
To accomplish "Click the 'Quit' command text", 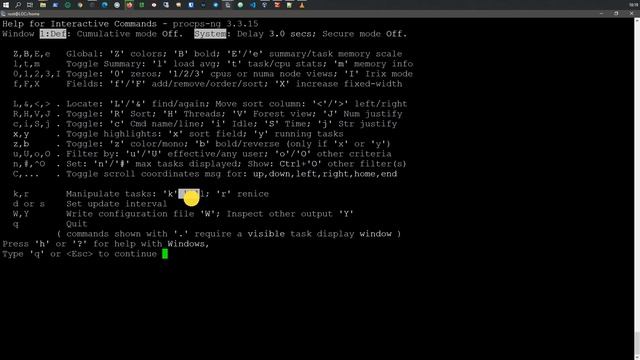I will click(x=77, y=224).
